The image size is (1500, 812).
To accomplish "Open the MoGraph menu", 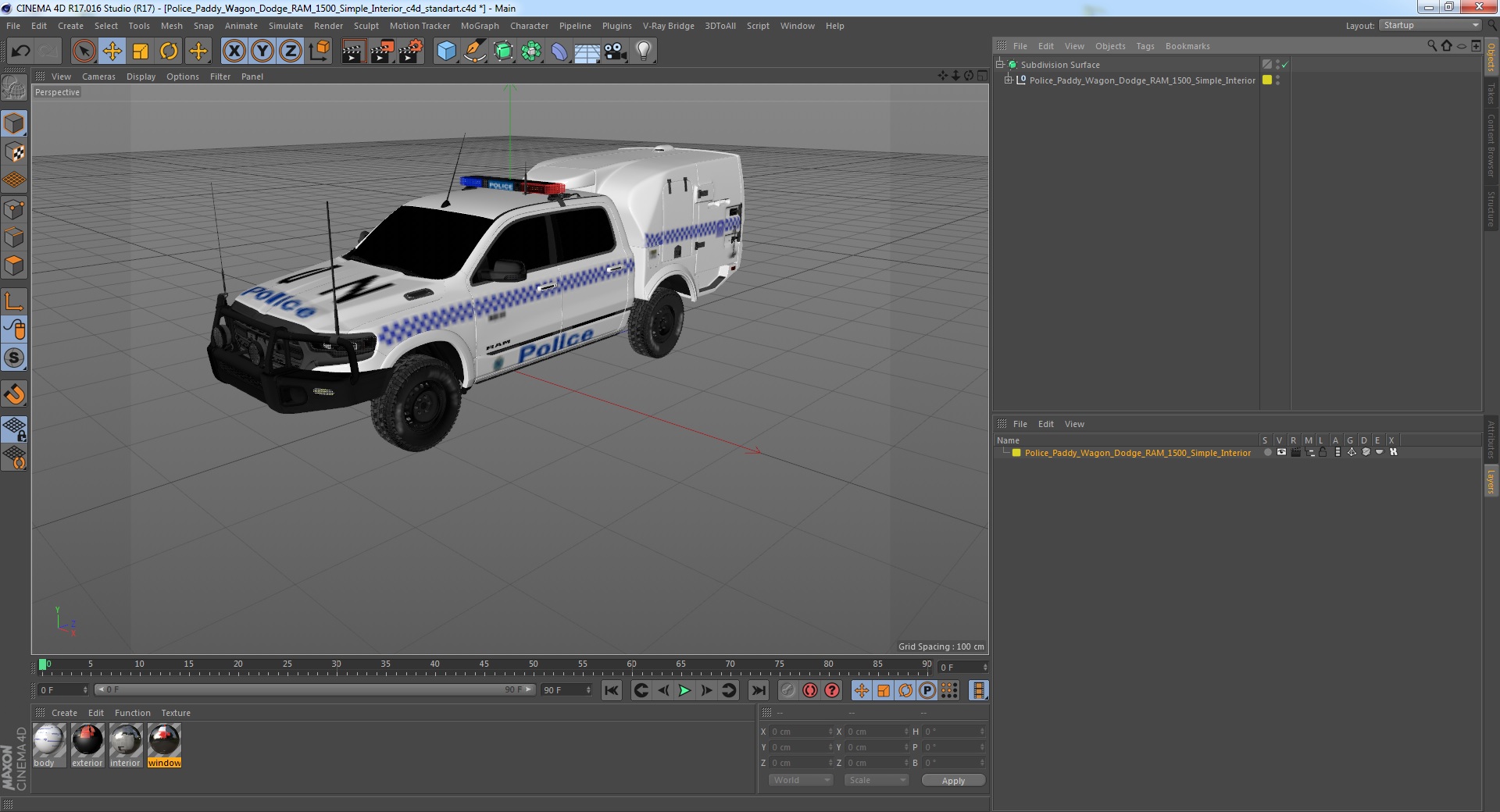I will (x=480, y=26).
